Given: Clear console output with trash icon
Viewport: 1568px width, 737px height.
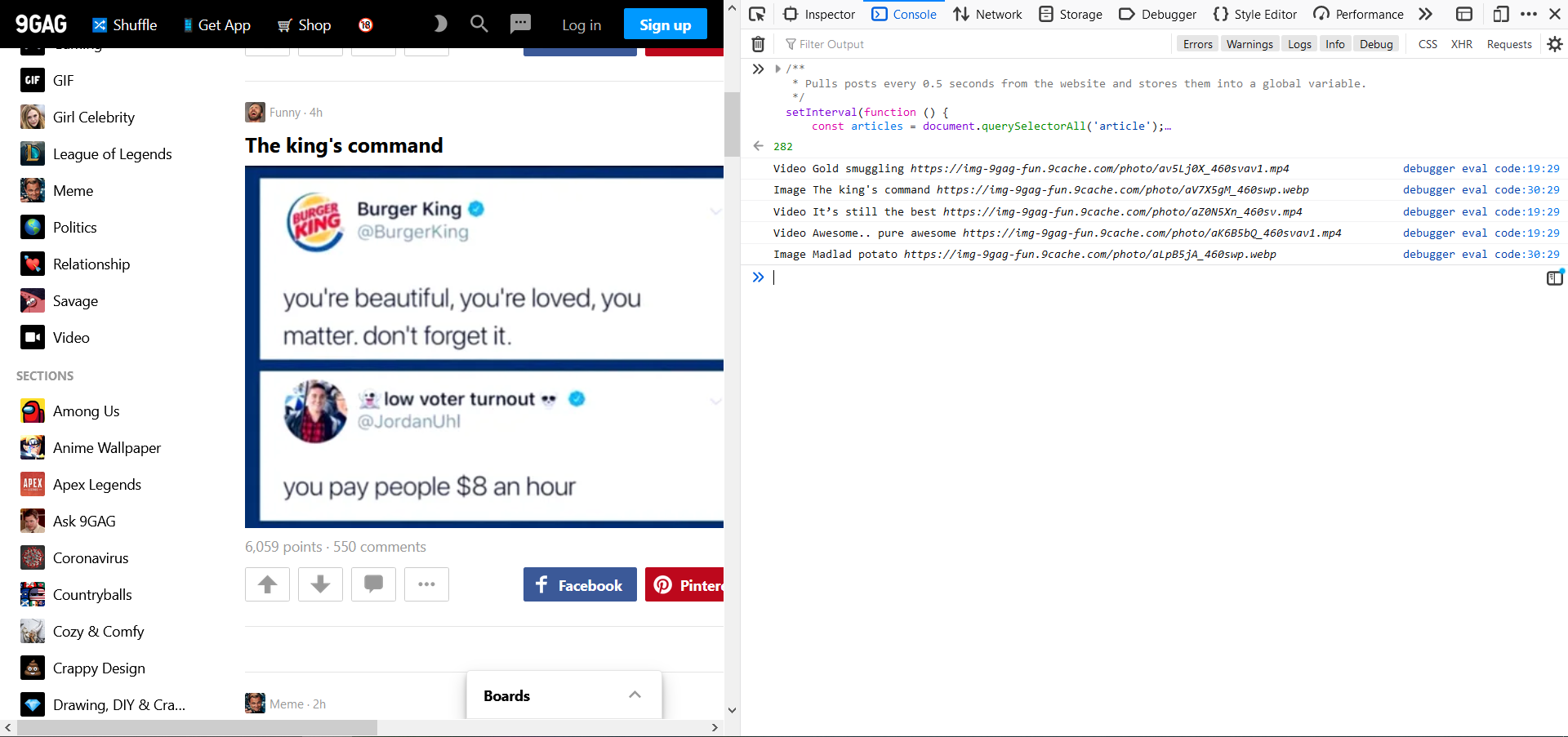Looking at the screenshot, I should pyautogui.click(x=758, y=44).
